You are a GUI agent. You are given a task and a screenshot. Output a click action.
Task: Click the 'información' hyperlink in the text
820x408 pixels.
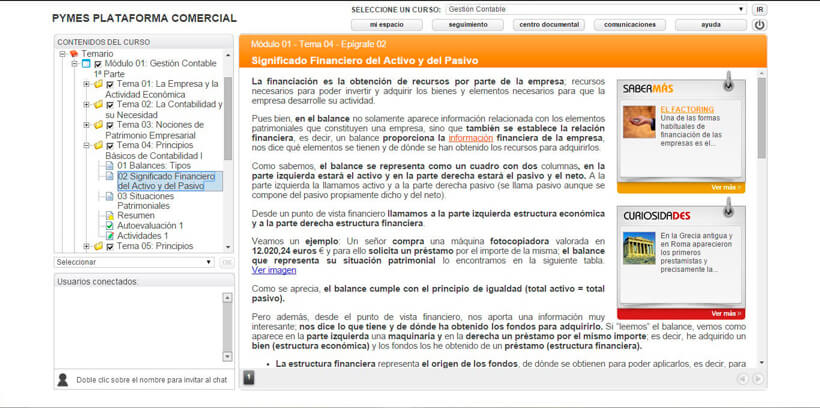pyautogui.click(x=471, y=138)
